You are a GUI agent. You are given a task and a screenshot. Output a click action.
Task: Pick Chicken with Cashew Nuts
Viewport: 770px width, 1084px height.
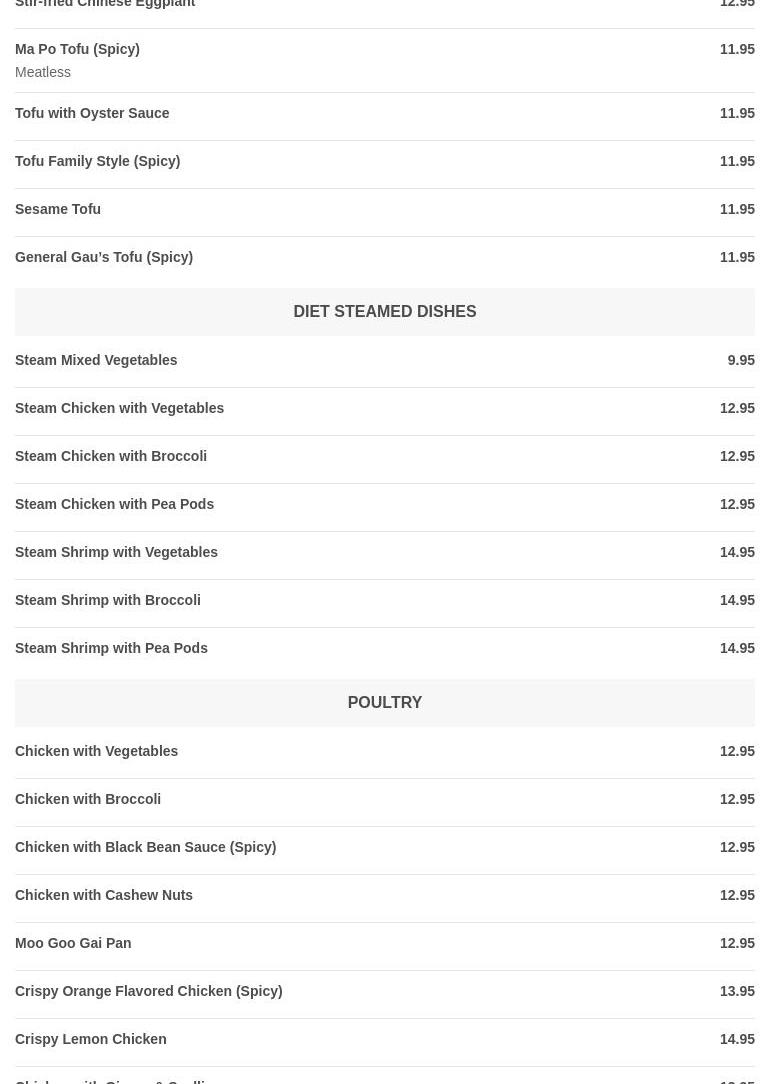coord(104,895)
